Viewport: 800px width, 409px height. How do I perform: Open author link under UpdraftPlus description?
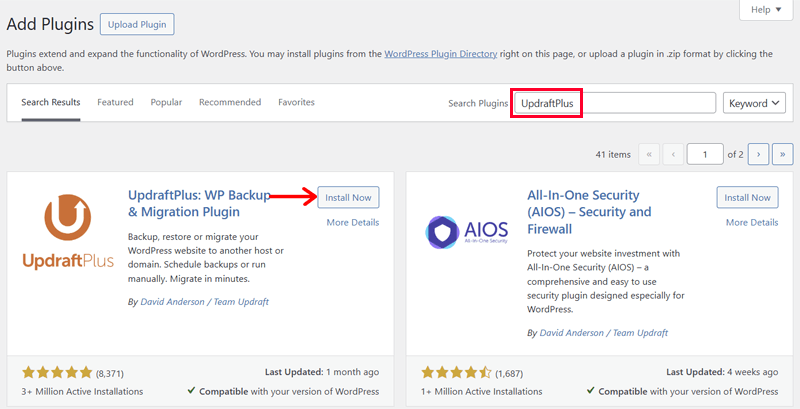click(205, 301)
